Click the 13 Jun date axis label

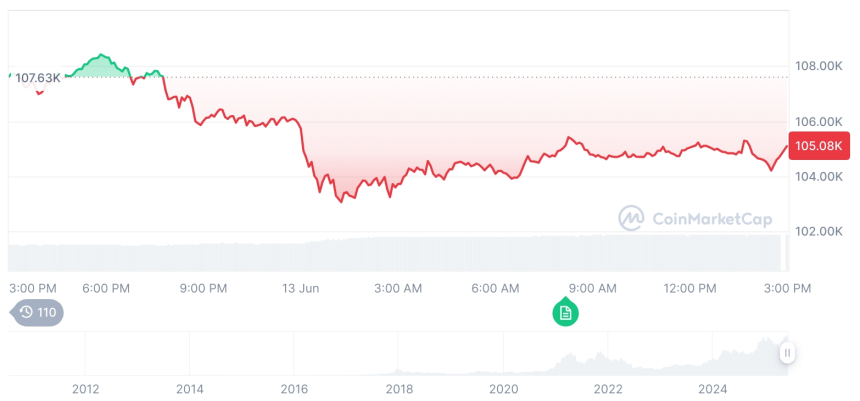point(301,288)
